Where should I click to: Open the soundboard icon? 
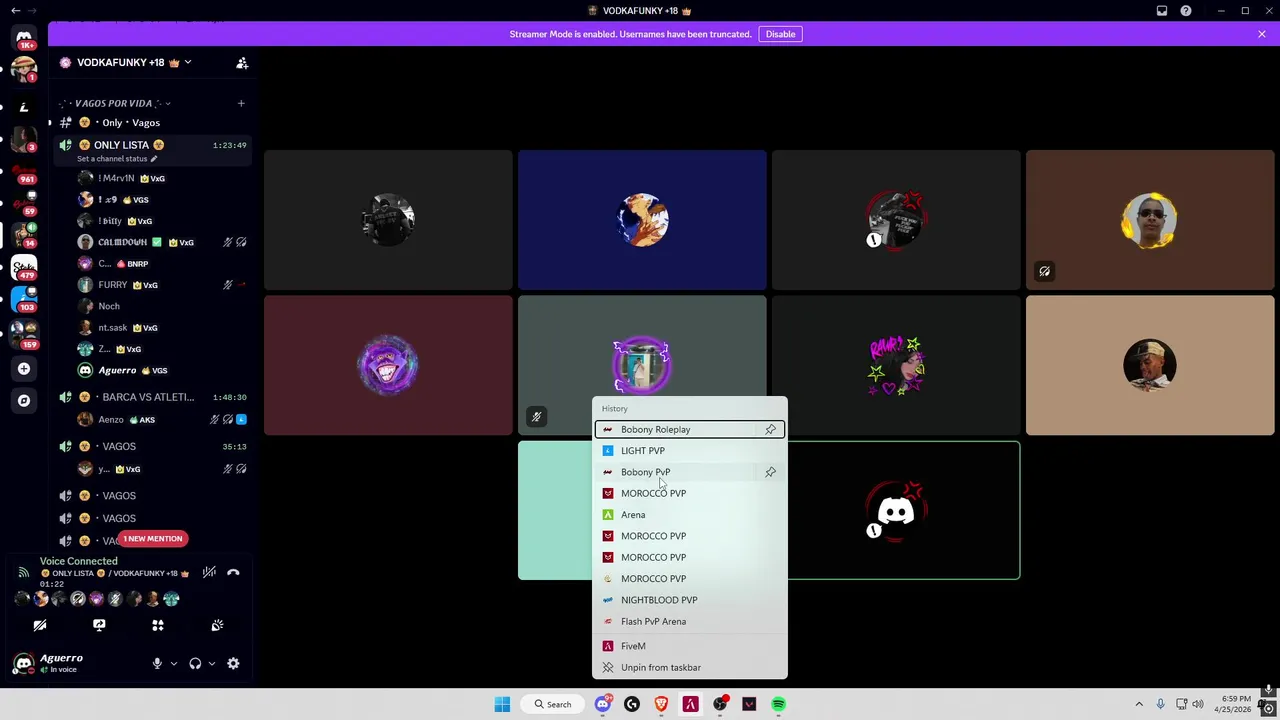(x=217, y=625)
